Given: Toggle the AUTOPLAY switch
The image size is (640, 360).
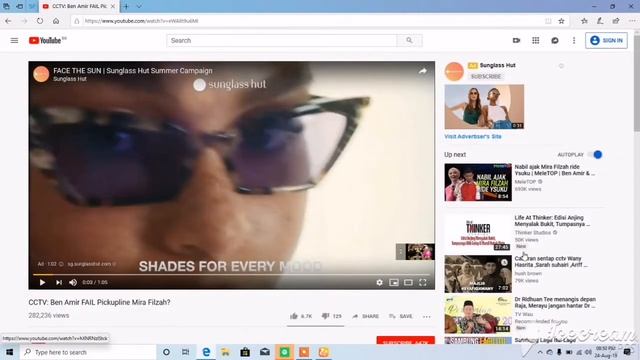Looking at the screenshot, I should (x=595, y=154).
